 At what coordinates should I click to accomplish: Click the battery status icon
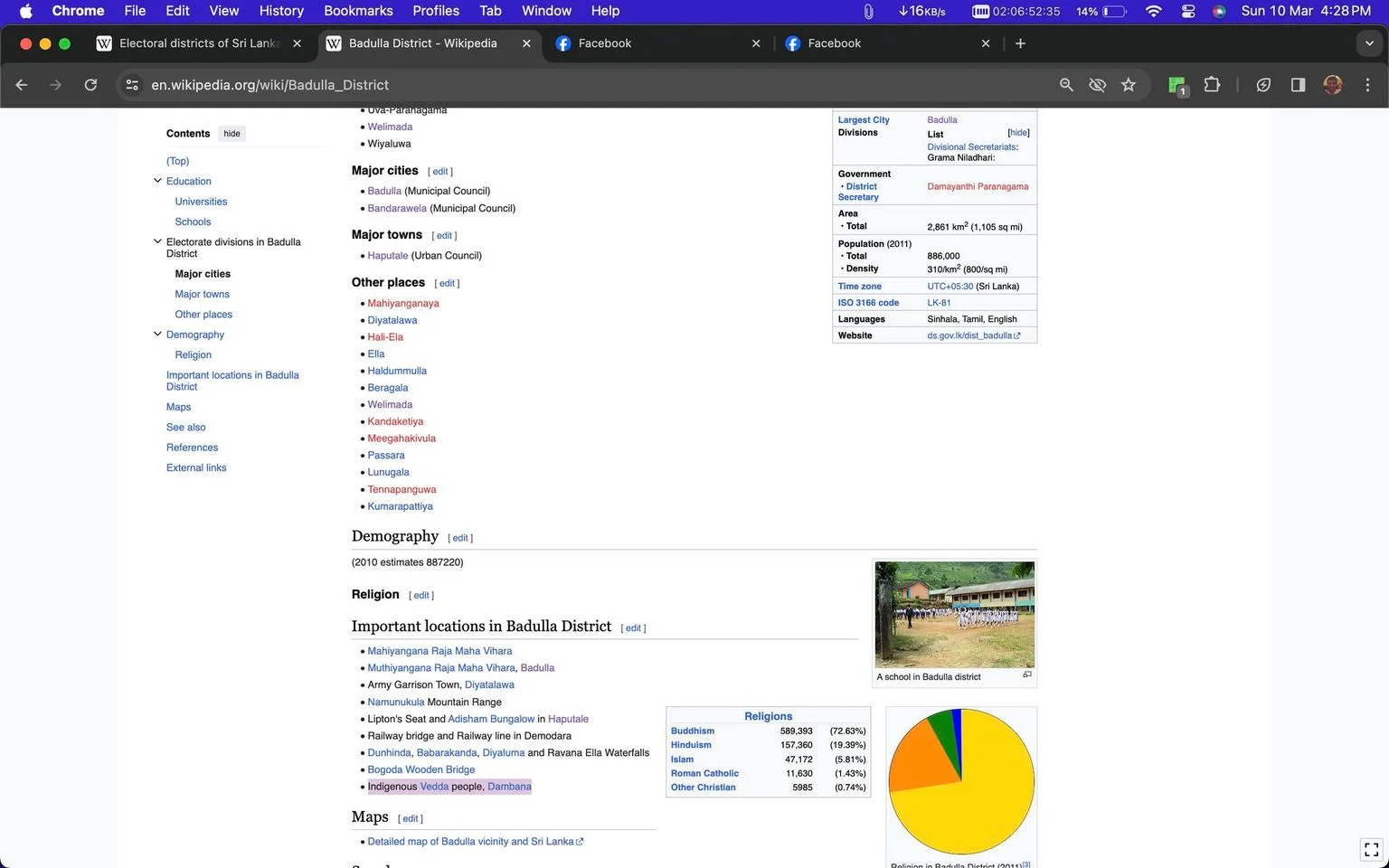[1114, 11]
